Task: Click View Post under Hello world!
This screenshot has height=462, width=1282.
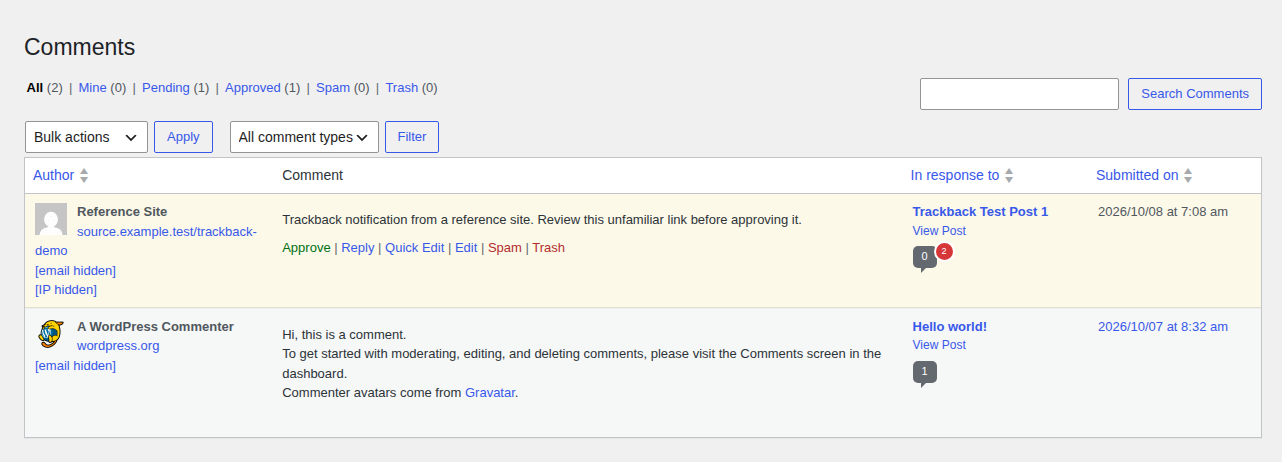Action: (x=939, y=345)
